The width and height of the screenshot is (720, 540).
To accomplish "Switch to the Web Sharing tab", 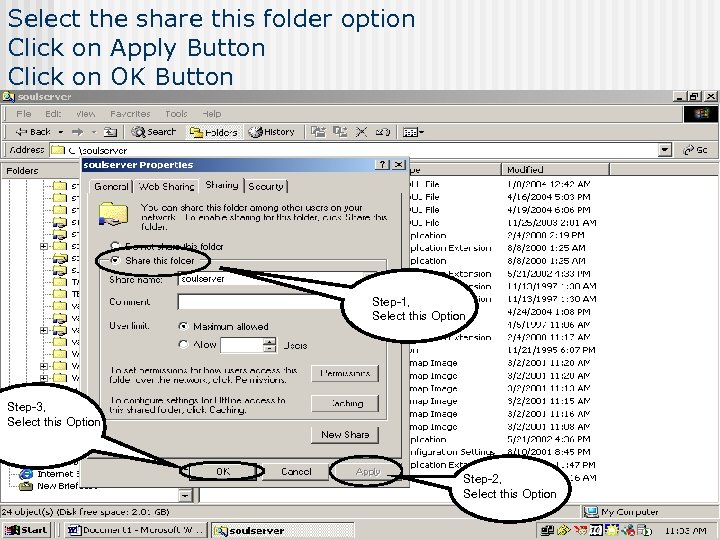I will click(166, 186).
